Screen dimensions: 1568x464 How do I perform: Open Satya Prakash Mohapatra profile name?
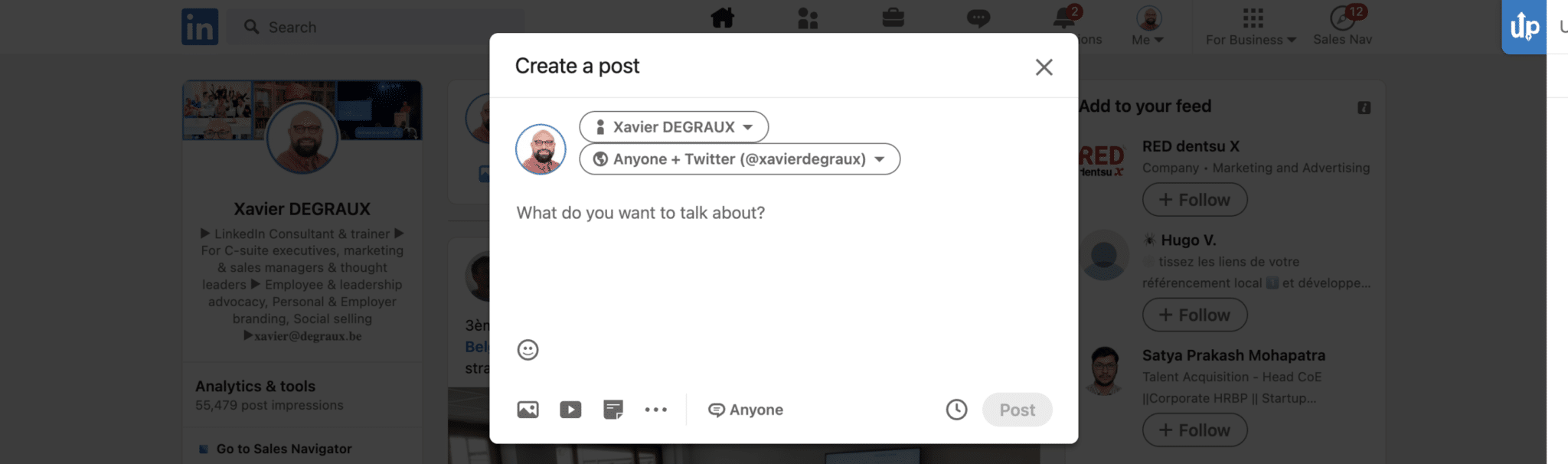(x=1233, y=355)
